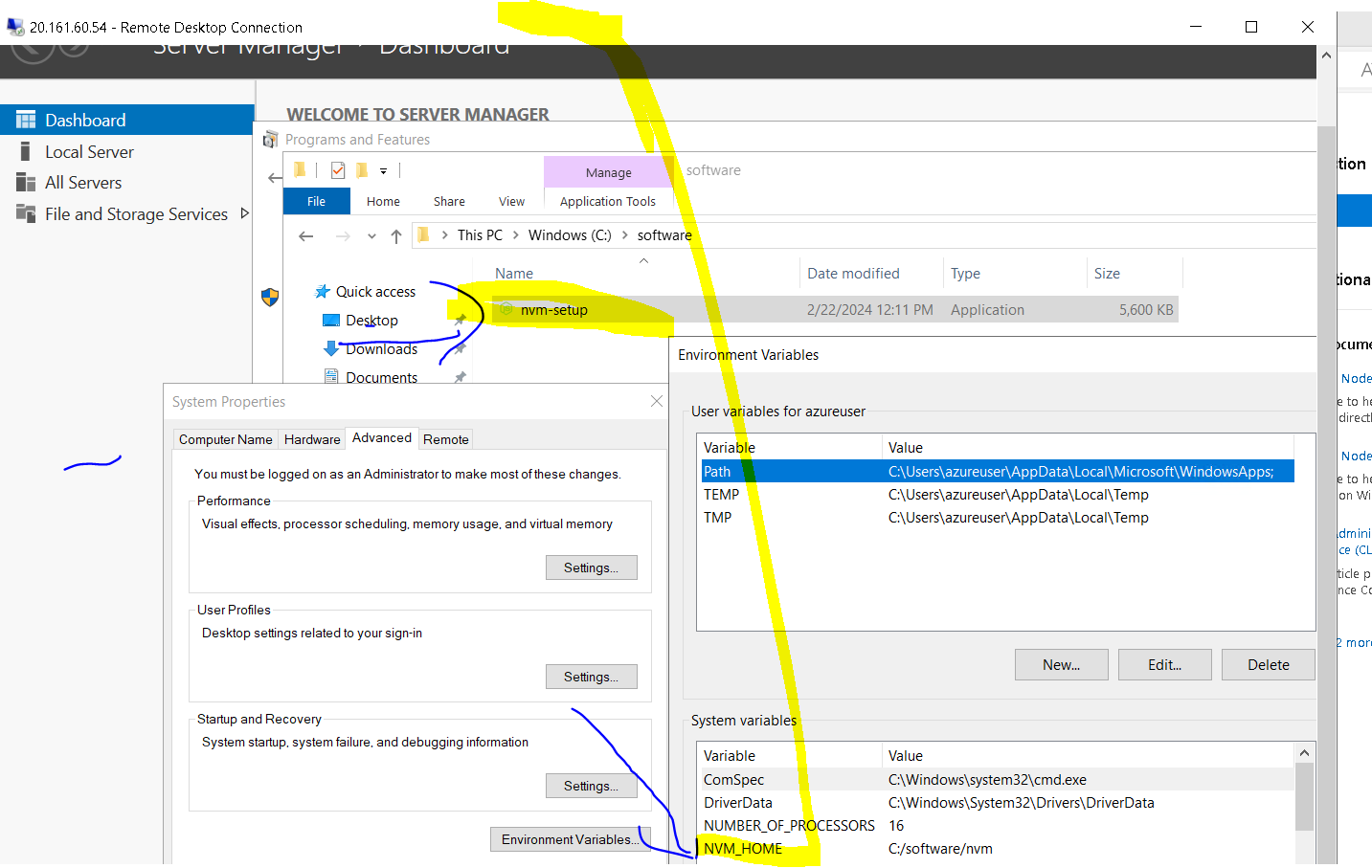Open User Profiles Settings button
This screenshot has height=868, width=1372.
point(592,677)
